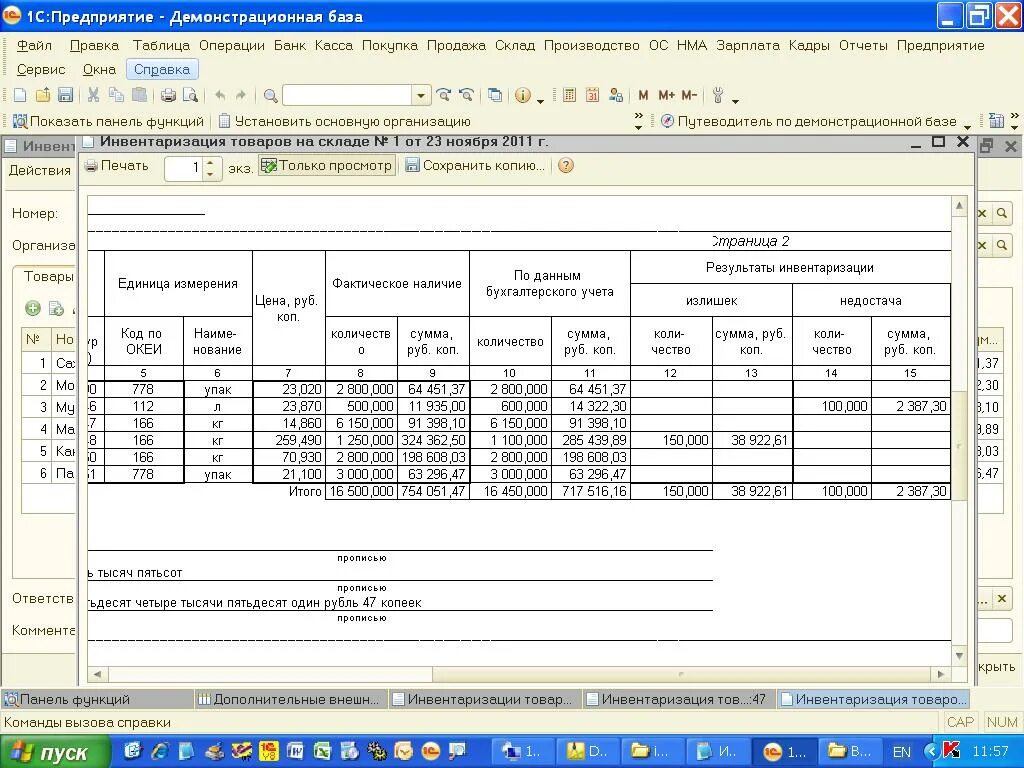Open Путеводитель по демонстрационной базе dropdown arrow

tap(967, 125)
